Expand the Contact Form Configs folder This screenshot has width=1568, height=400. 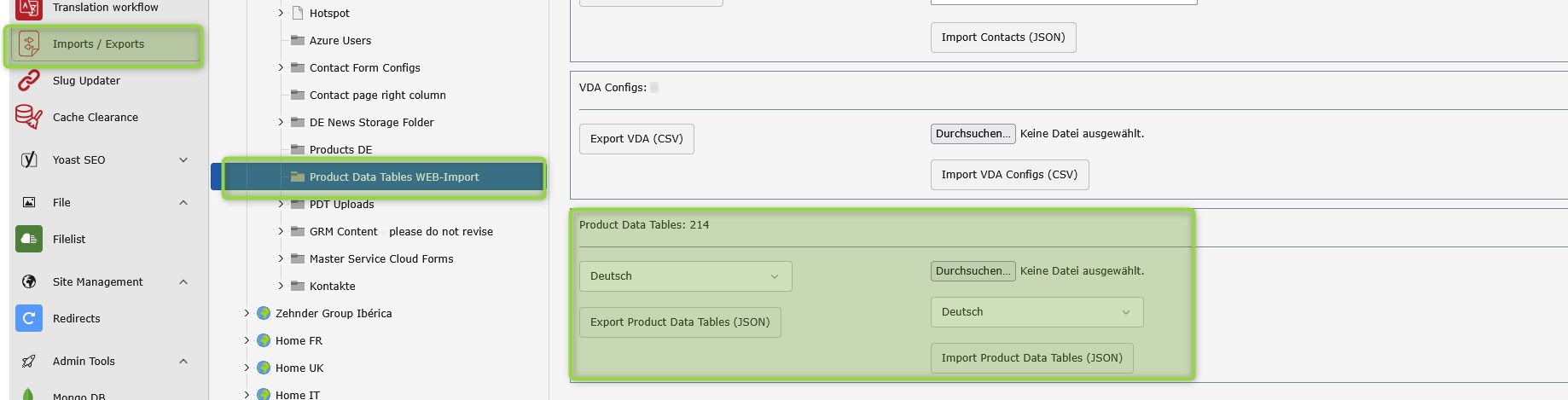281,68
